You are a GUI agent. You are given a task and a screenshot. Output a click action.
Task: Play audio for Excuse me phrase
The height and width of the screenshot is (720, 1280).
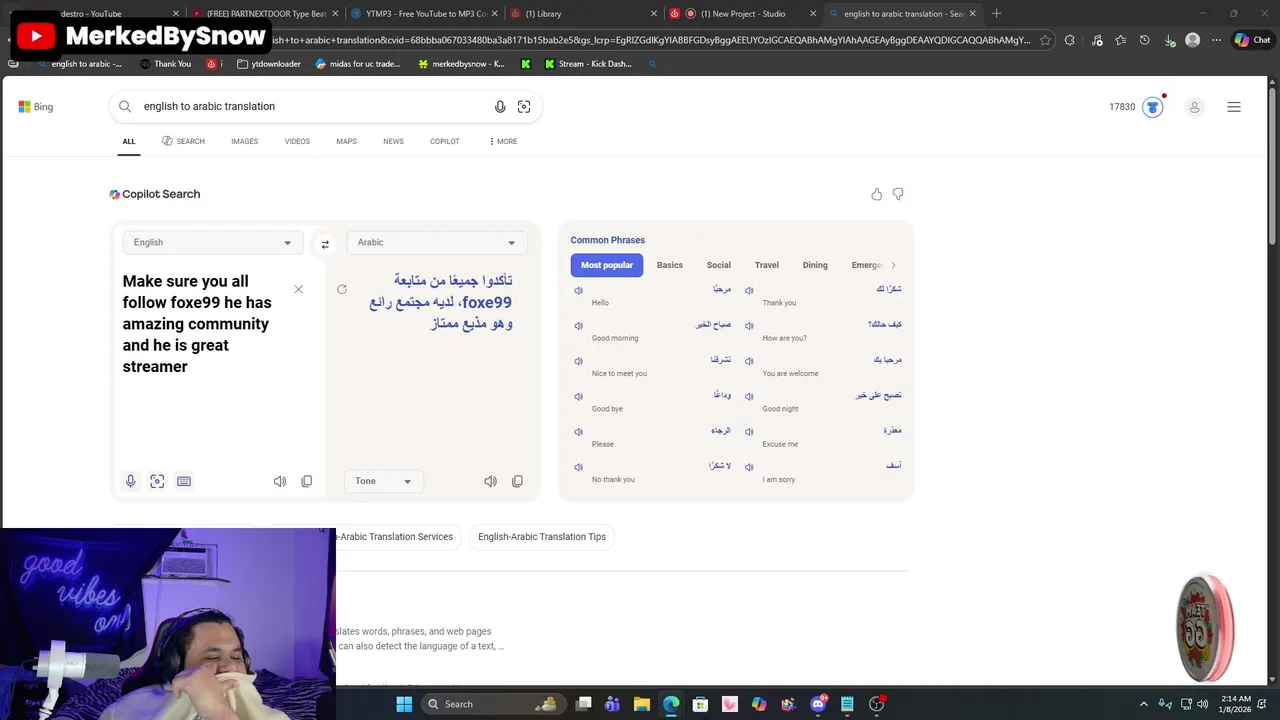pos(749,432)
